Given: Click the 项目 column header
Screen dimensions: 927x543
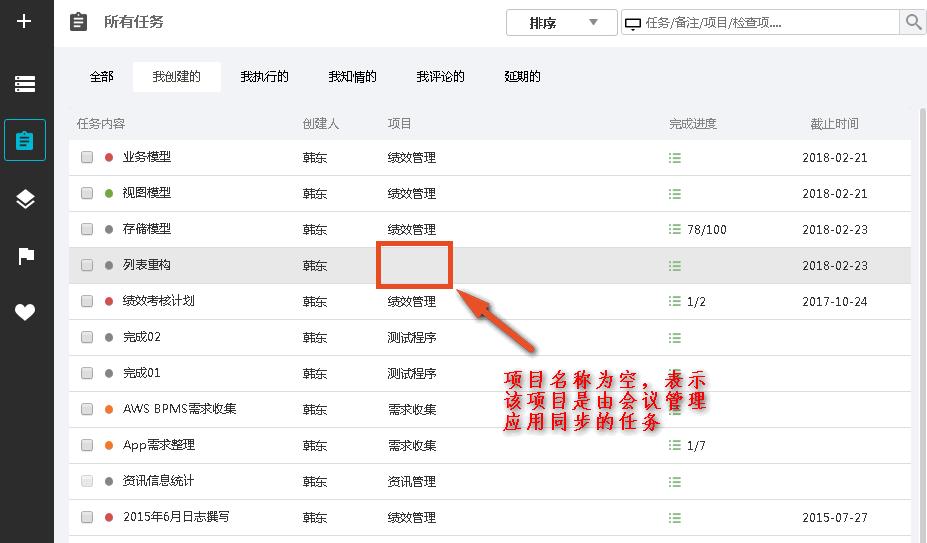Looking at the screenshot, I should coord(400,124).
